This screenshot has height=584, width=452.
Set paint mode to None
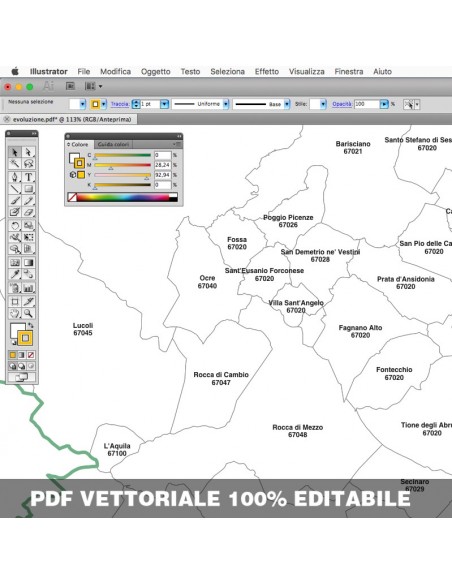pos(31,355)
